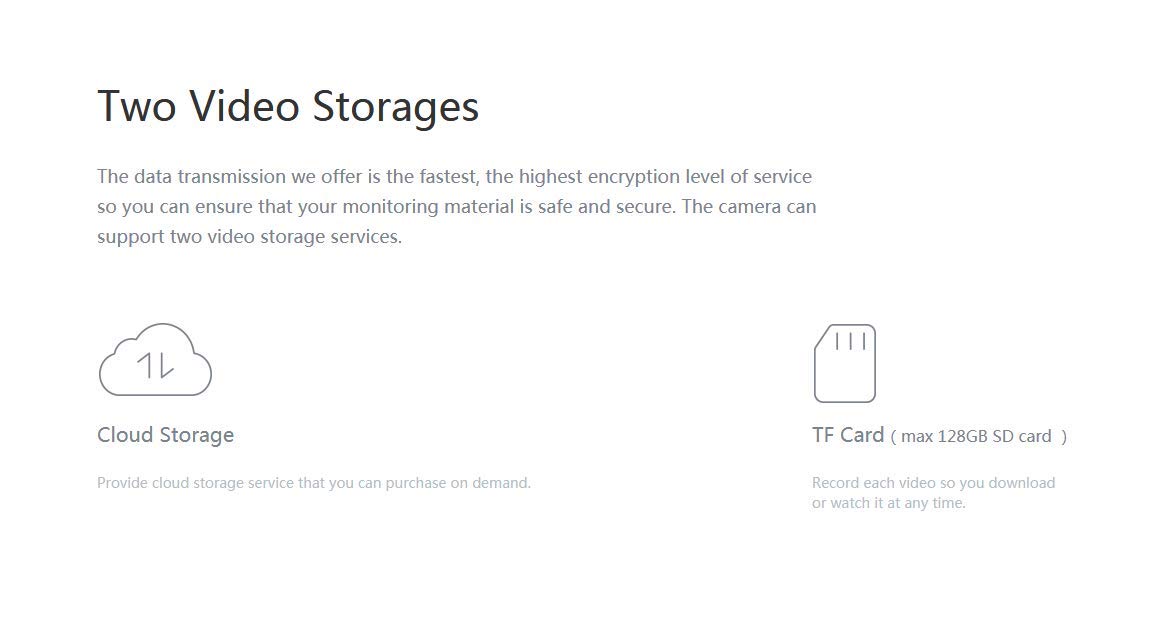Click the "support two video storage services." line
The height and width of the screenshot is (623, 1171).
249,237
